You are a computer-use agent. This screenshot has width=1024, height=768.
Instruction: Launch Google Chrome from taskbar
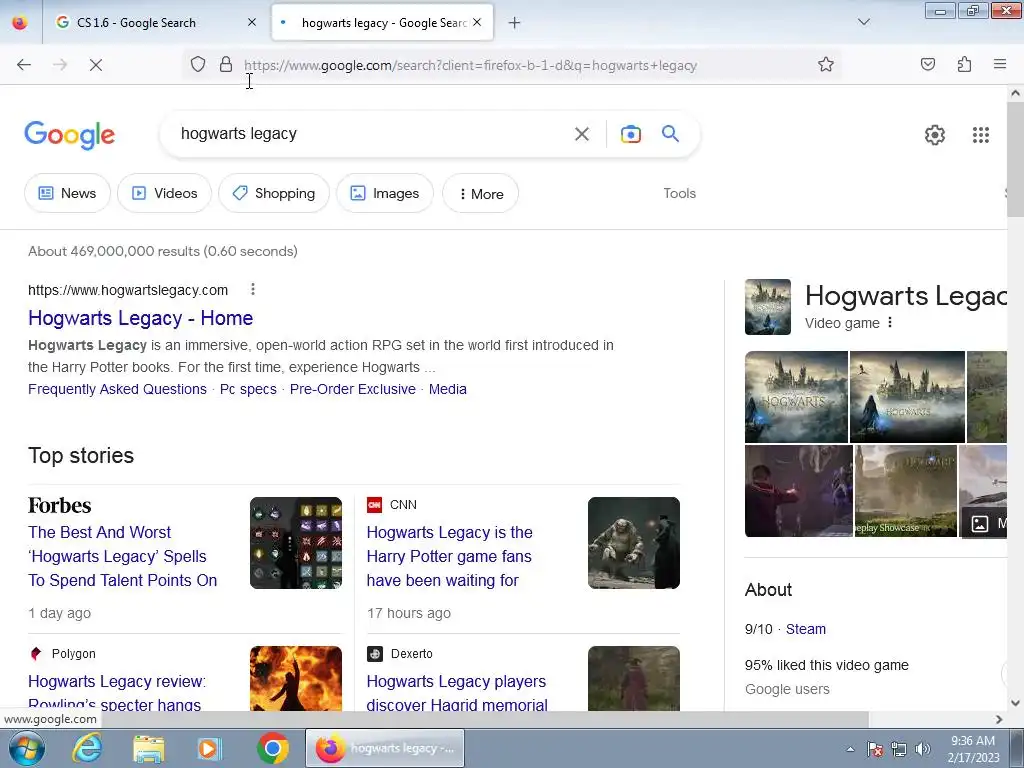point(273,748)
